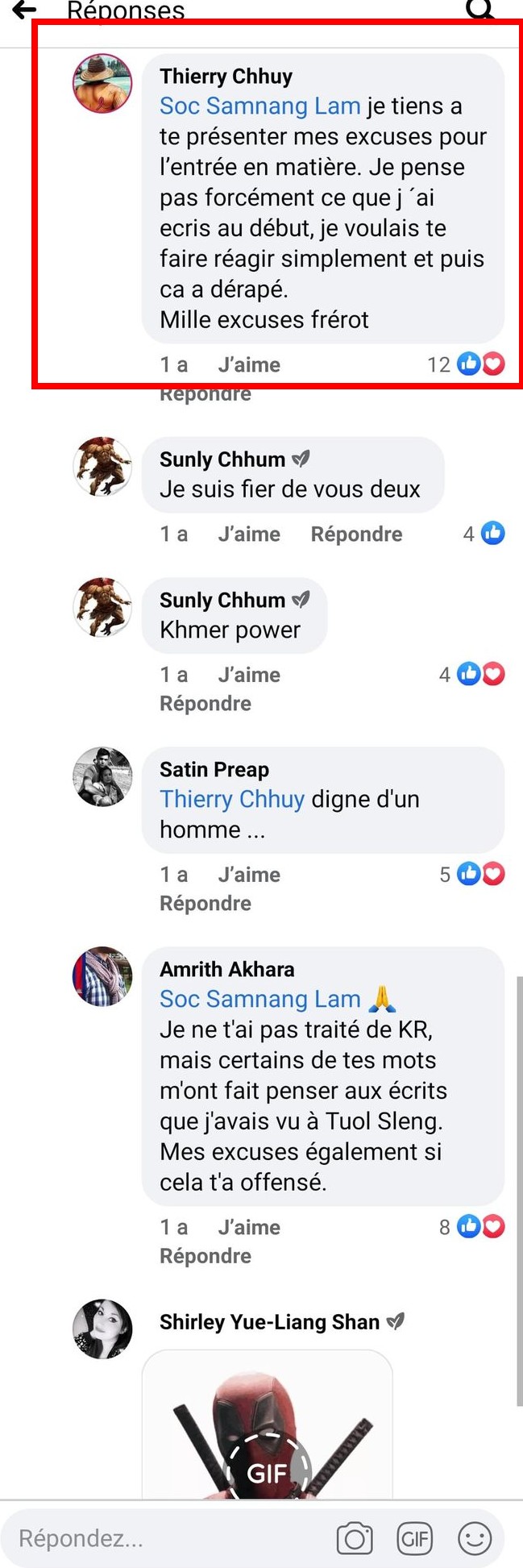Open the emoji smiley picker

tap(475, 1538)
